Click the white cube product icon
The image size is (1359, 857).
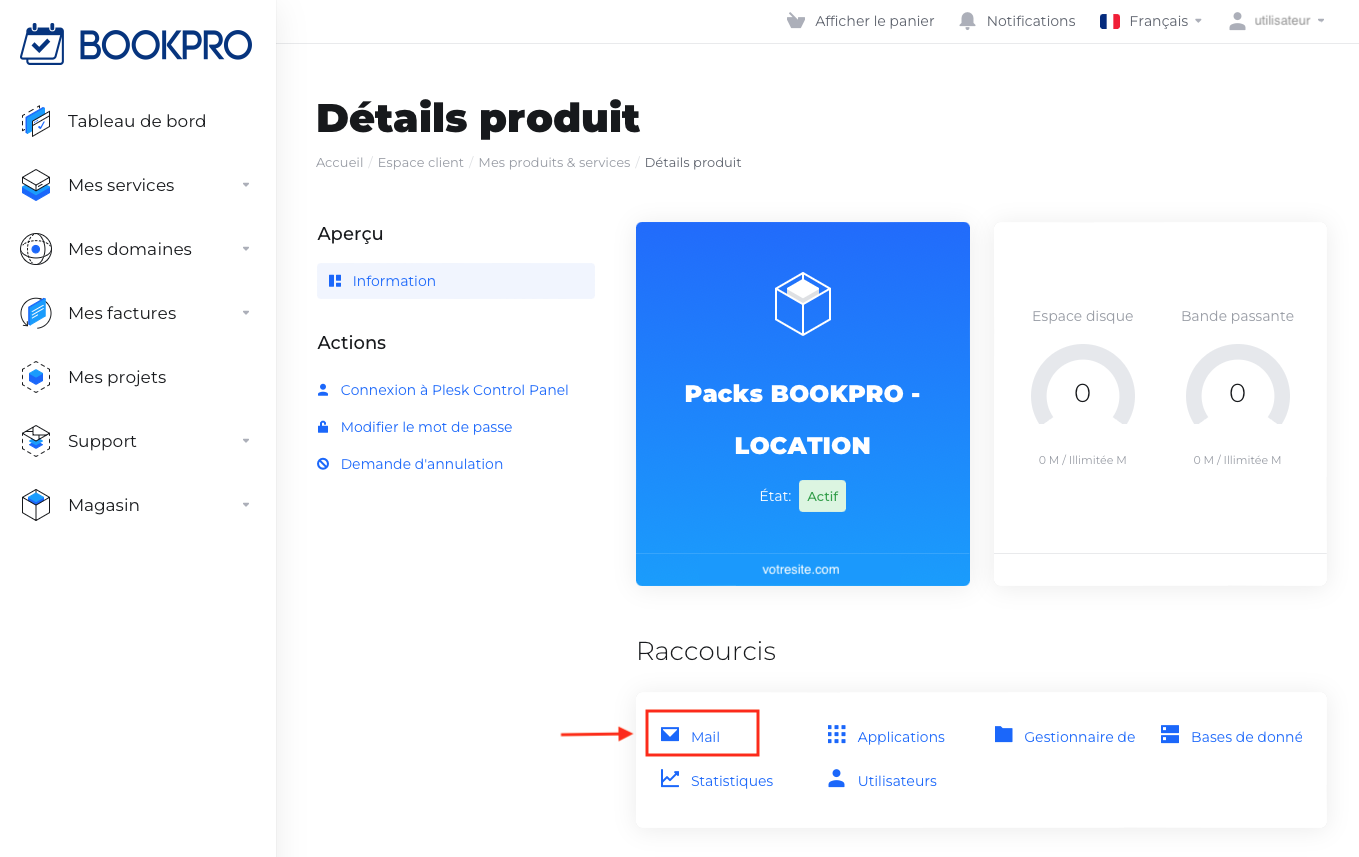(x=803, y=304)
